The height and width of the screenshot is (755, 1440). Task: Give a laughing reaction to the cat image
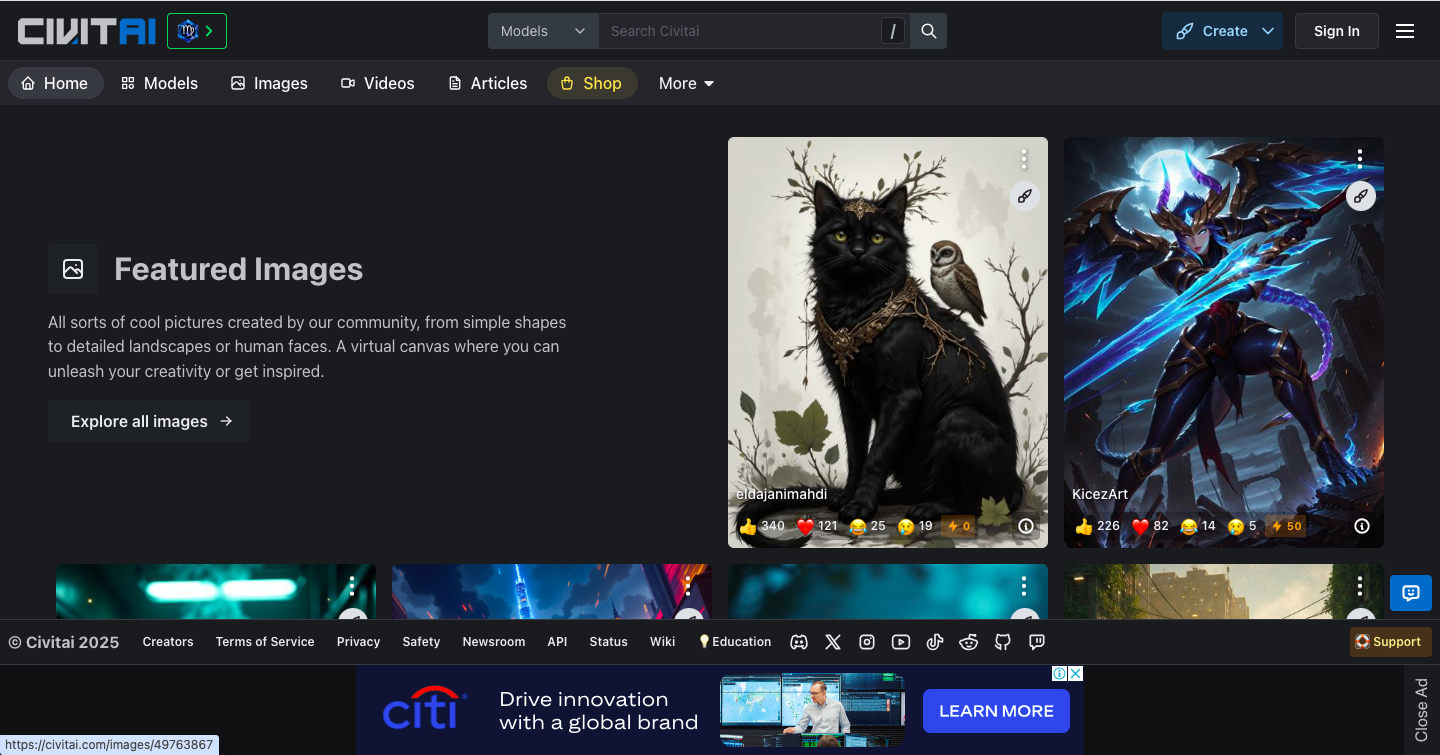(x=857, y=525)
